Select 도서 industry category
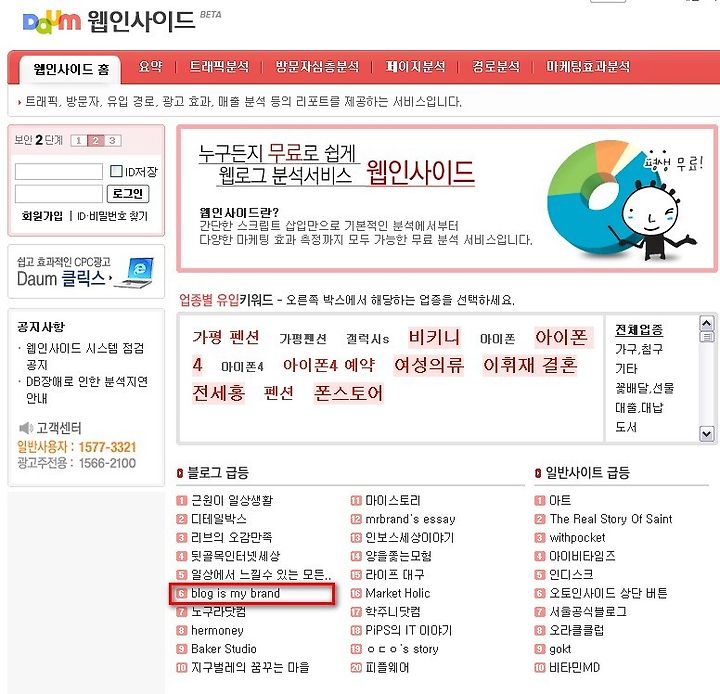This screenshot has height=694, width=720. (626, 427)
